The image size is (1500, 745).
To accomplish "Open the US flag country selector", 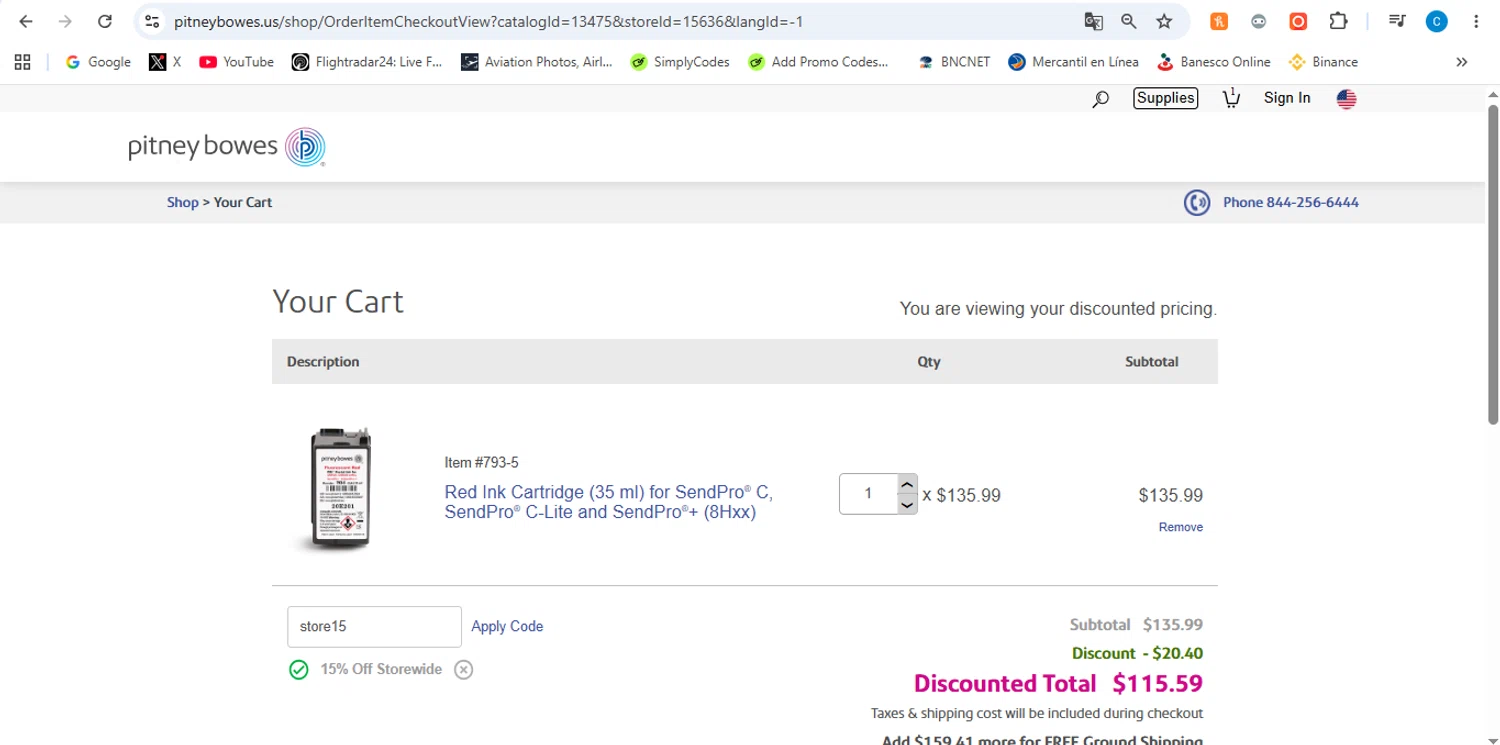I will coord(1346,98).
